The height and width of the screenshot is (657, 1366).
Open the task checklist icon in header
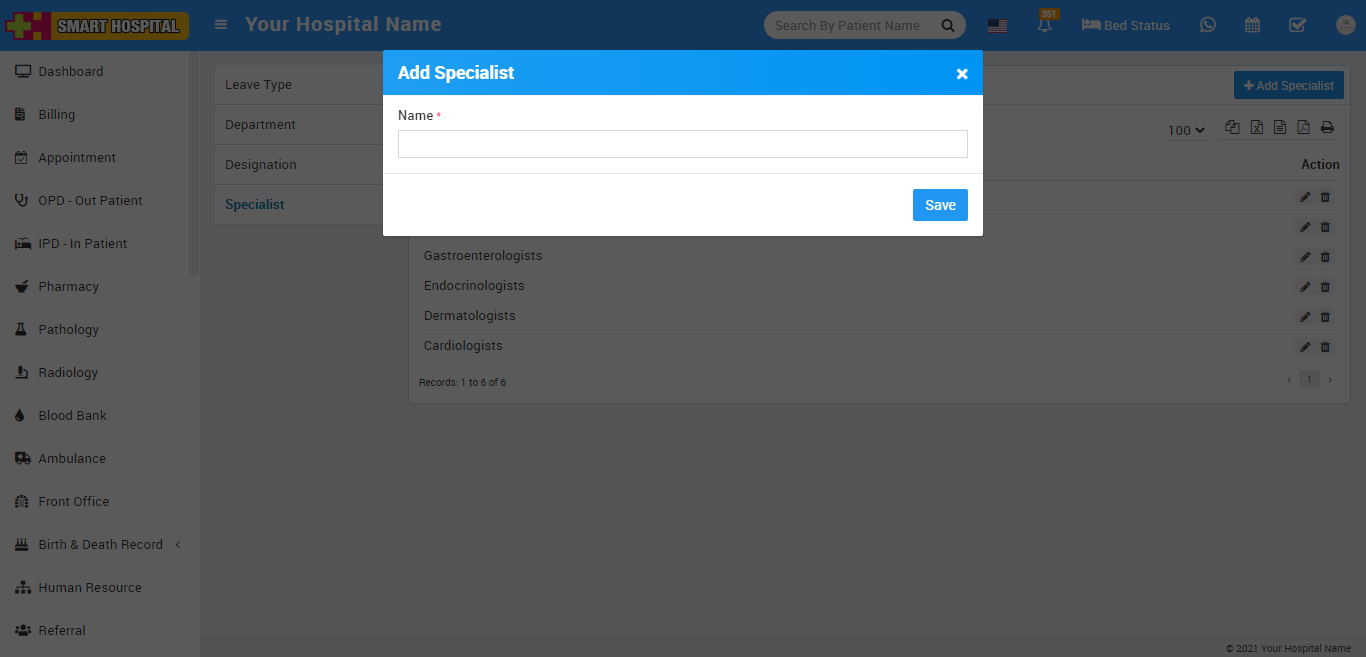[1297, 25]
